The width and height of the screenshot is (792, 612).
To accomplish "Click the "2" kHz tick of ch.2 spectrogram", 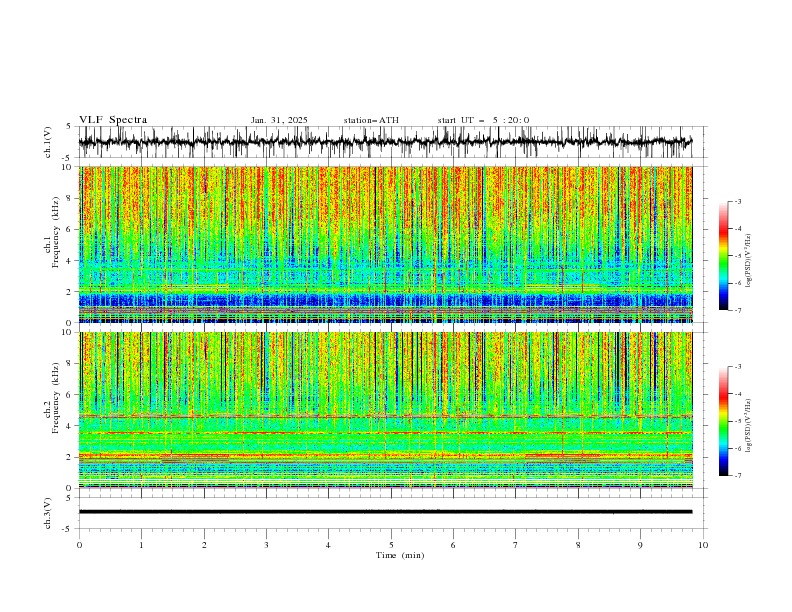I will [69, 457].
